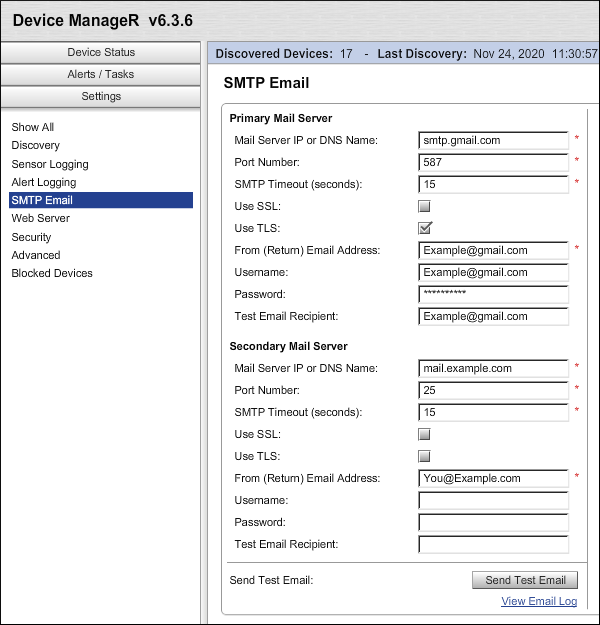Screen dimensions: 600x625
Task: Go to Web Server settings
Action: pos(40,218)
